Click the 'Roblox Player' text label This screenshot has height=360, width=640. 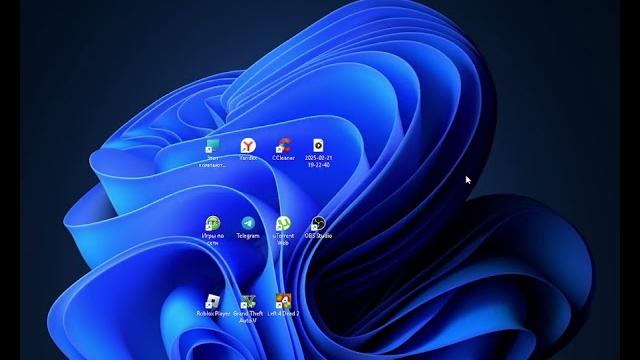tap(213, 313)
